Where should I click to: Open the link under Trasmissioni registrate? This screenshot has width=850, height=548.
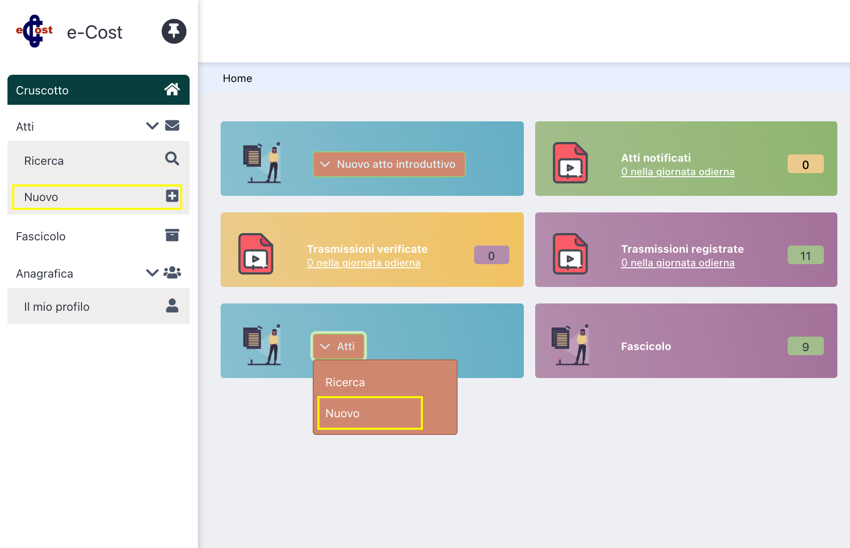click(x=677, y=263)
